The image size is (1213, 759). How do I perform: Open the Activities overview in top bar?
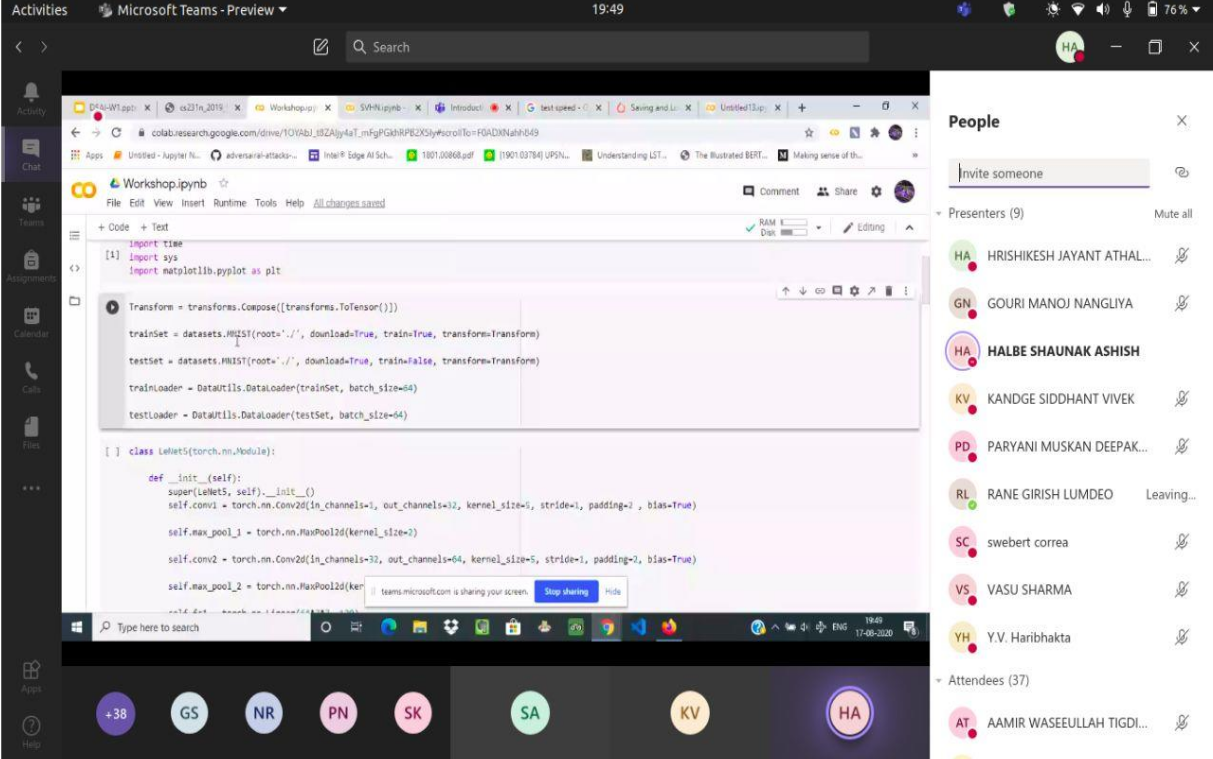[x=39, y=10]
